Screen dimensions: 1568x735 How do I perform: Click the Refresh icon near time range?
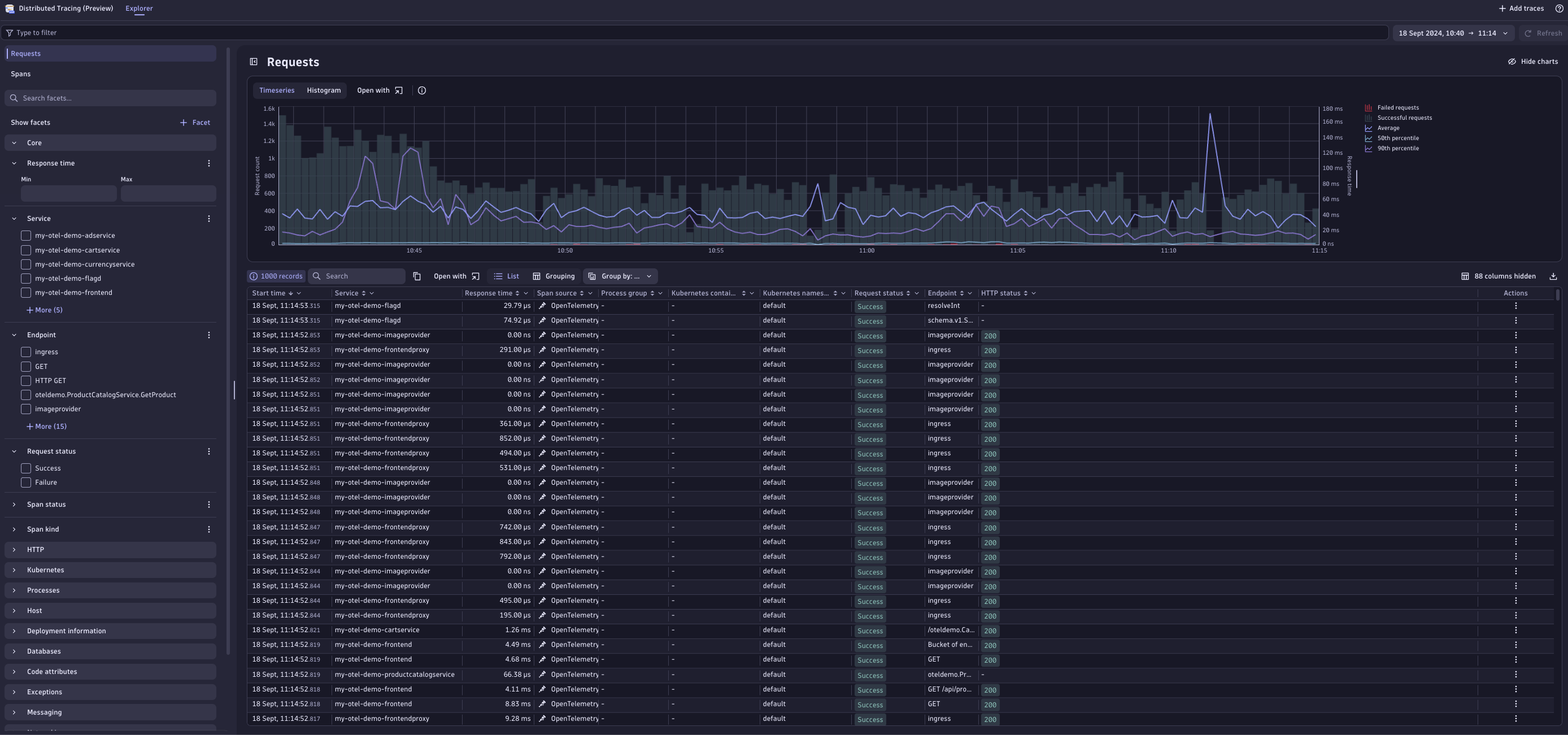(x=1528, y=33)
